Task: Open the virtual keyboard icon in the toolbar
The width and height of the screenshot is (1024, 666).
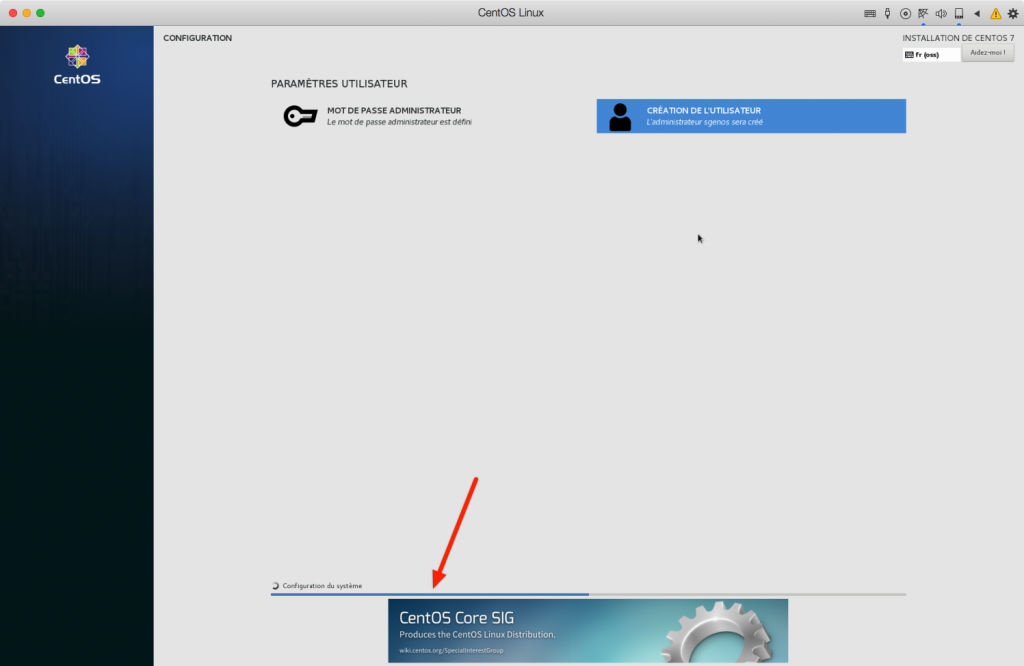Action: coord(870,13)
